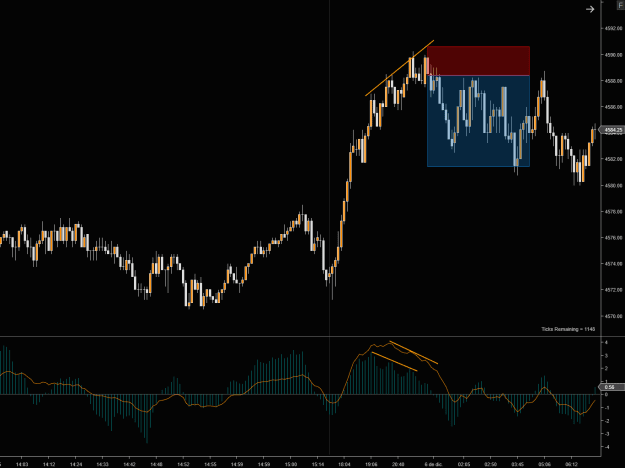Click the 14:24 time axis label
625x468 pixels.
[x=76, y=464]
